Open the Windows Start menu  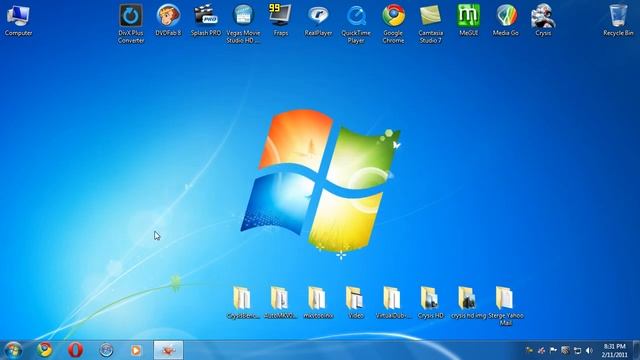pyautogui.click(x=13, y=350)
